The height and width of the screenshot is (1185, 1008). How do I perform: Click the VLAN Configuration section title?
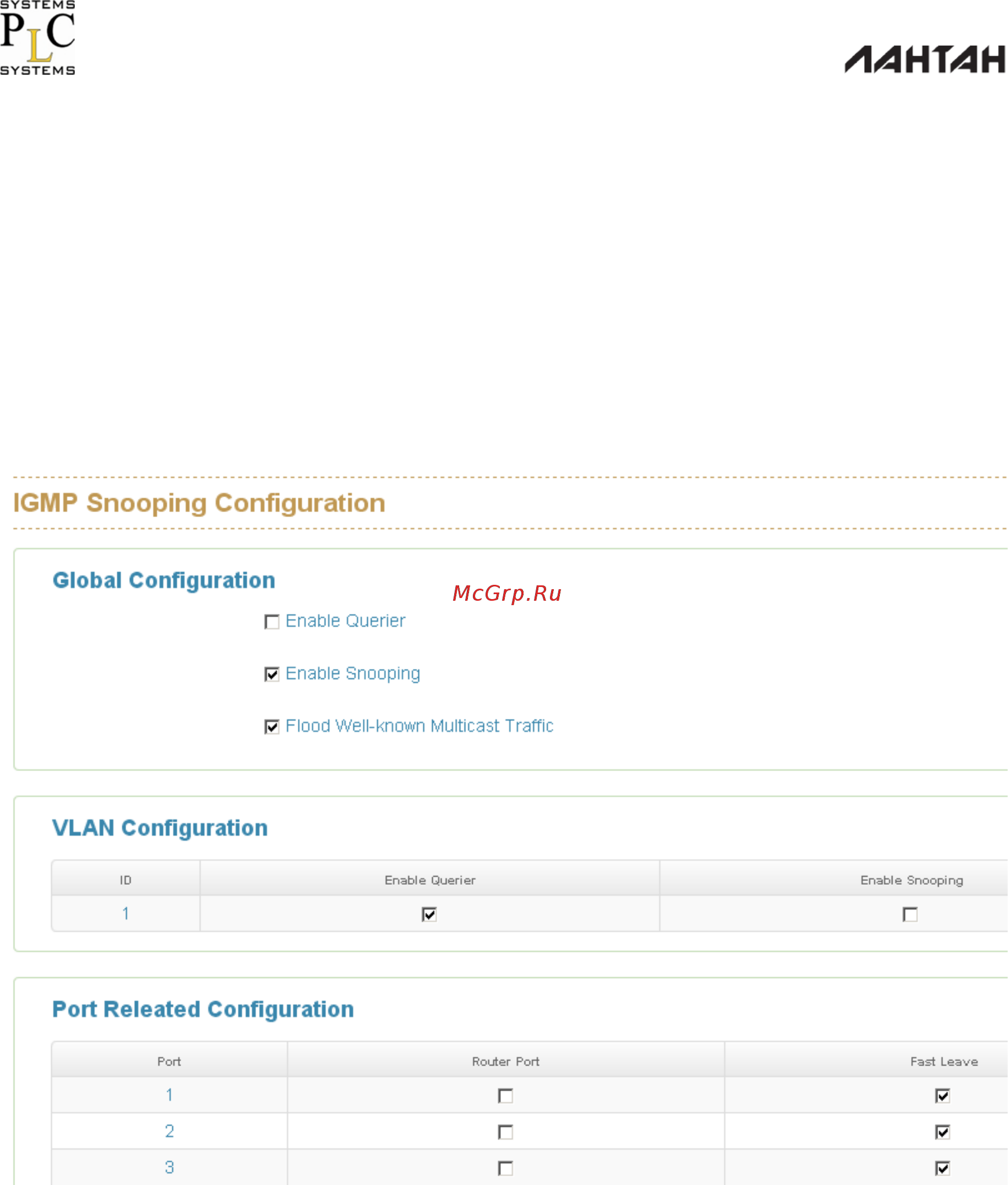point(160,828)
